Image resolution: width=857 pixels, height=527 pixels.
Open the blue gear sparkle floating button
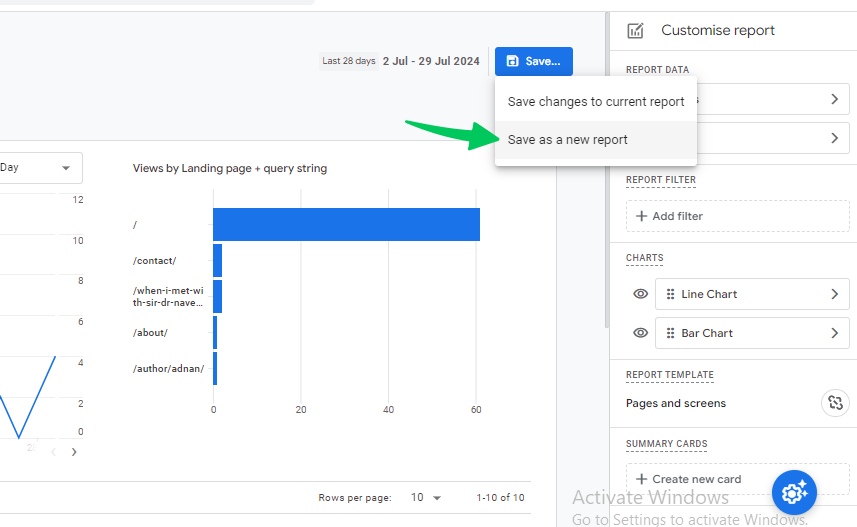794,493
